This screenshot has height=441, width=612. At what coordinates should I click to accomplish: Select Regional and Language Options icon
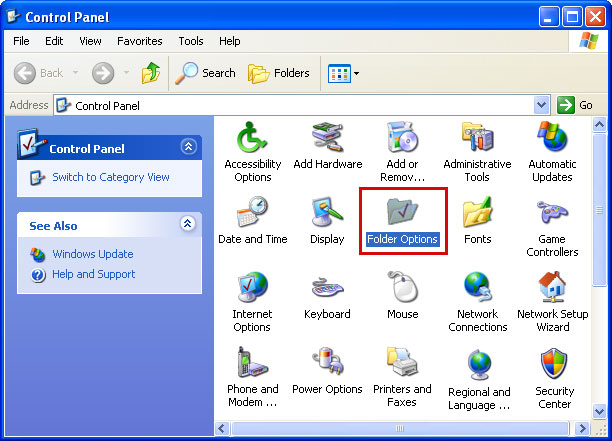pyautogui.click(x=479, y=378)
